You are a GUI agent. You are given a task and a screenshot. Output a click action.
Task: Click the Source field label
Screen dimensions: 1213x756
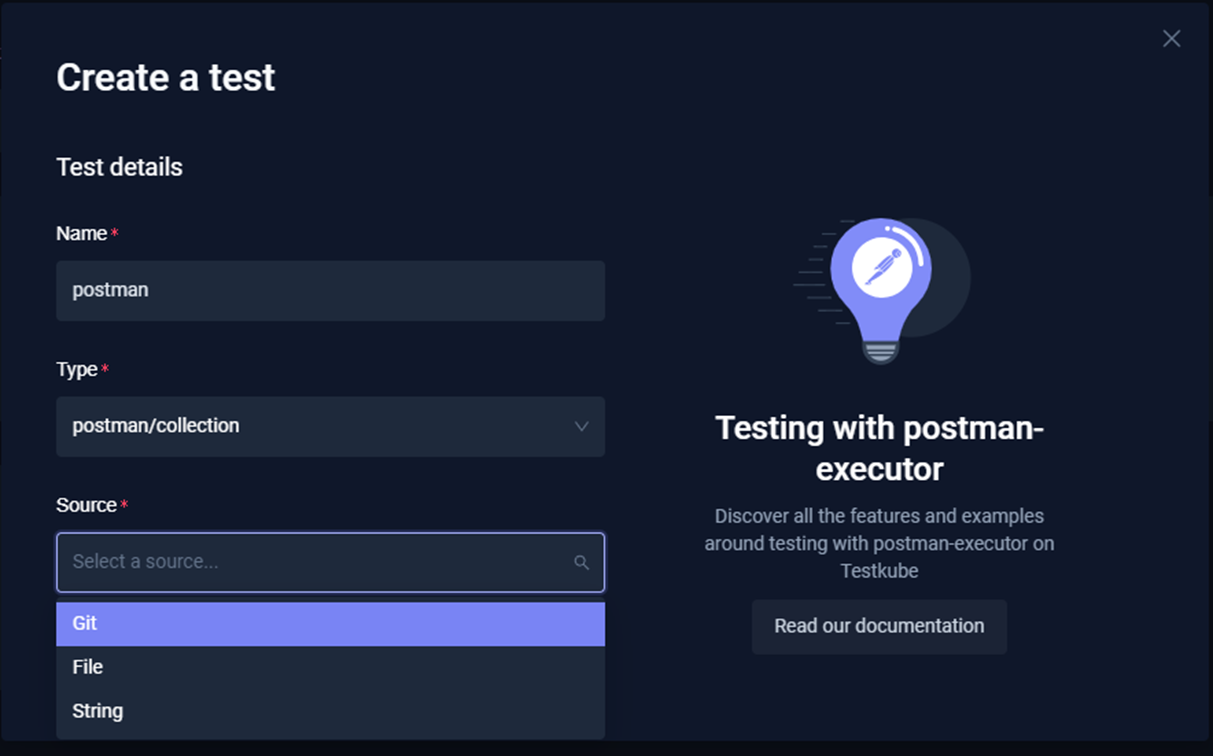click(87, 506)
